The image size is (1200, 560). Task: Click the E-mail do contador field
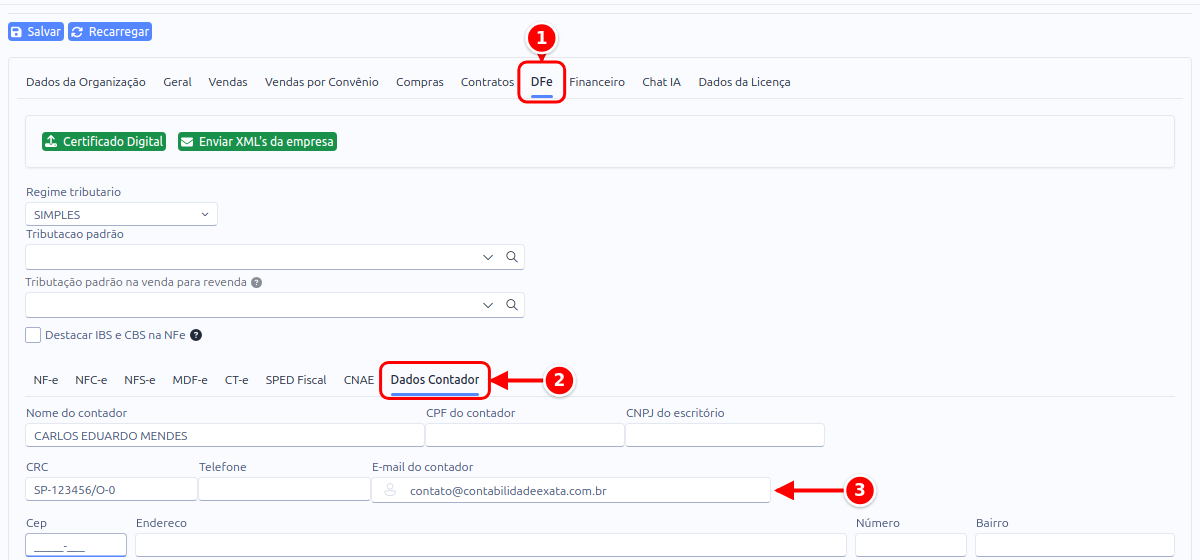[x=571, y=490]
